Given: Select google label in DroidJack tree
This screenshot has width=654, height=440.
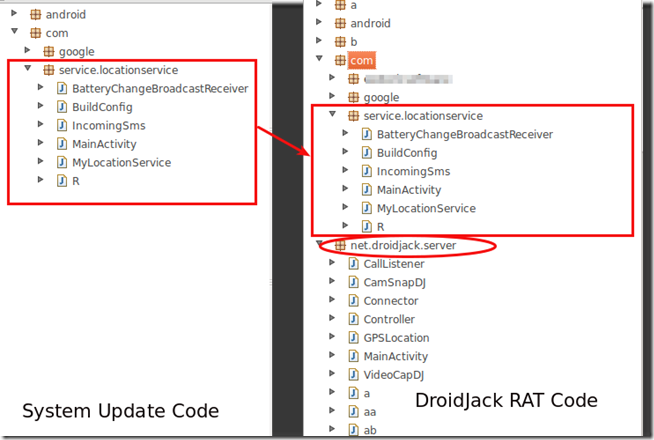Looking at the screenshot, I should click(x=381, y=98).
